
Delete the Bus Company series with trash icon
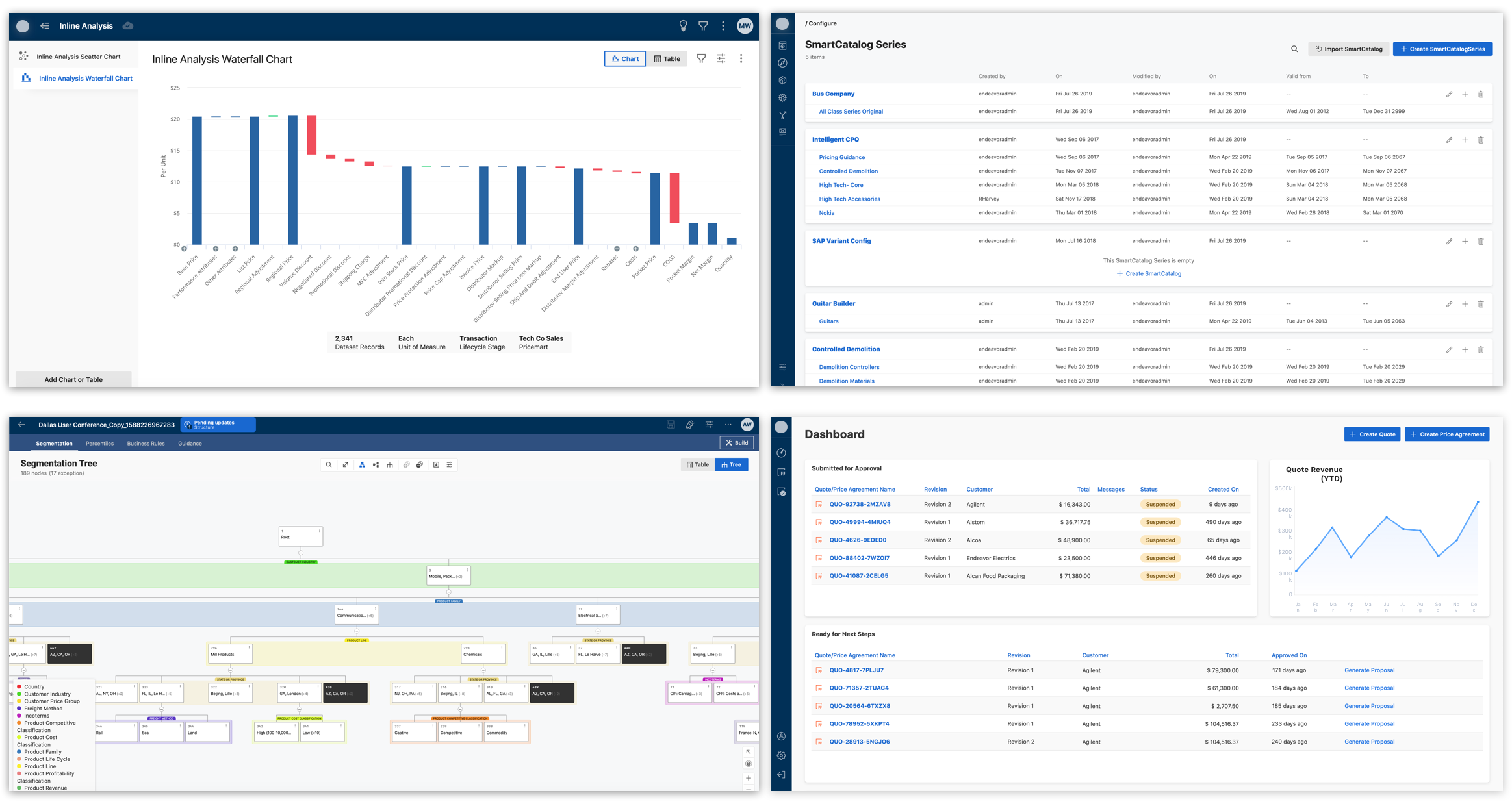point(1481,94)
